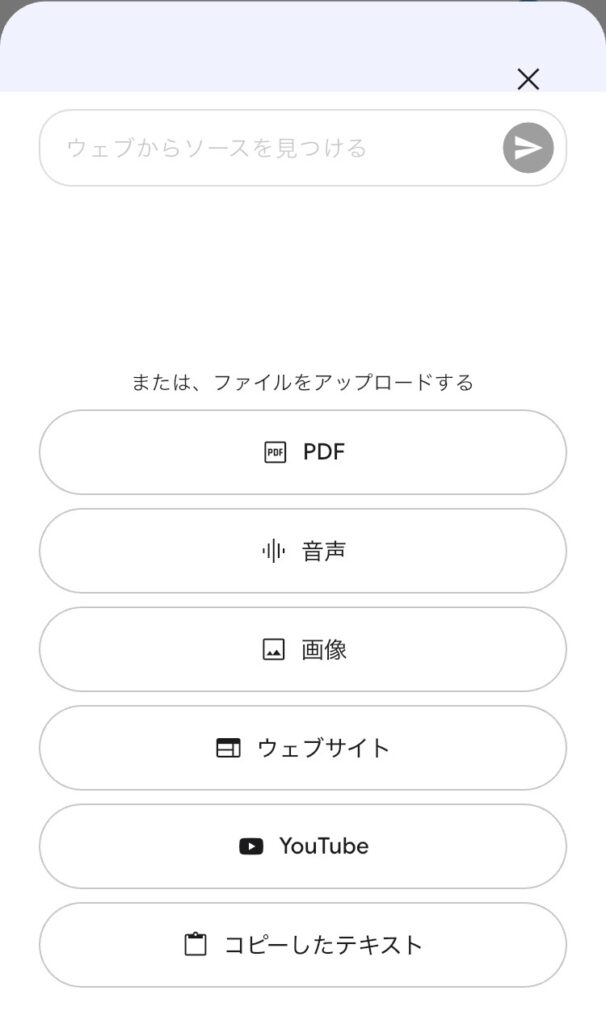Screen dimensions: 606x1024
Task: Click the PDF file icon
Action: coord(275,452)
